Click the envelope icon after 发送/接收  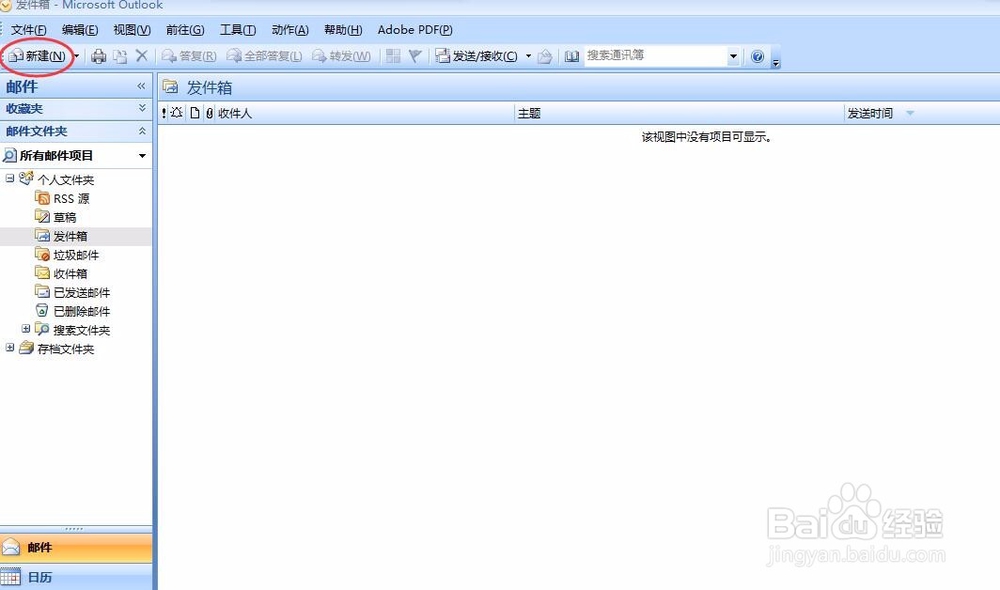click(545, 57)
